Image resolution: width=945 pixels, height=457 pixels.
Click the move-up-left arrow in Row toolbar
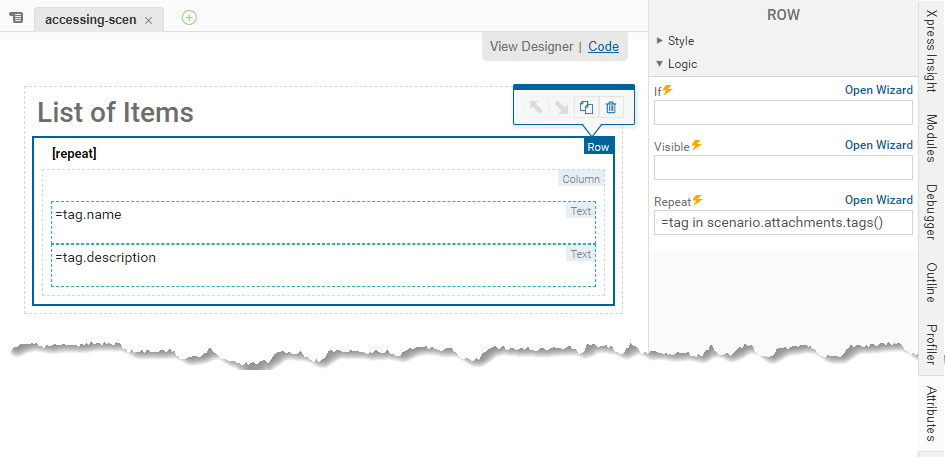(x=537, y=107)
